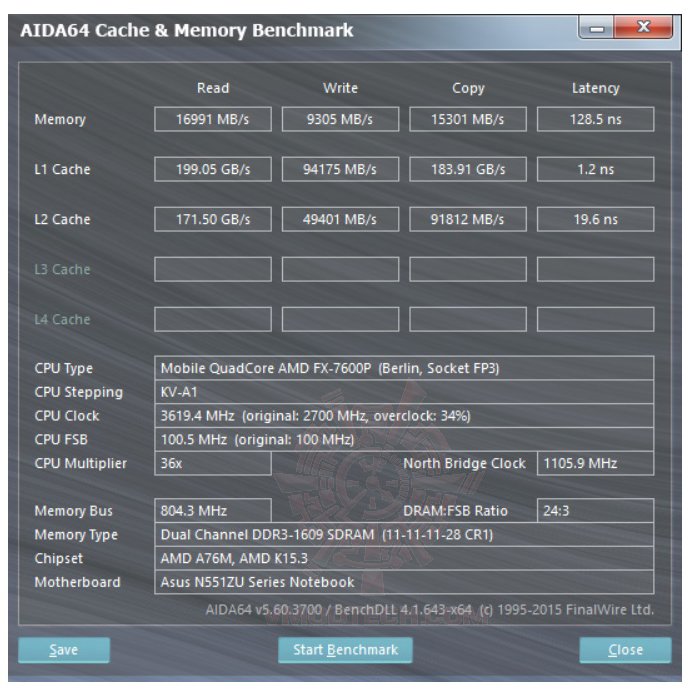Click the Save button
Screen dimensions: 692x698
pyautogui.click(x=64, y=650)
